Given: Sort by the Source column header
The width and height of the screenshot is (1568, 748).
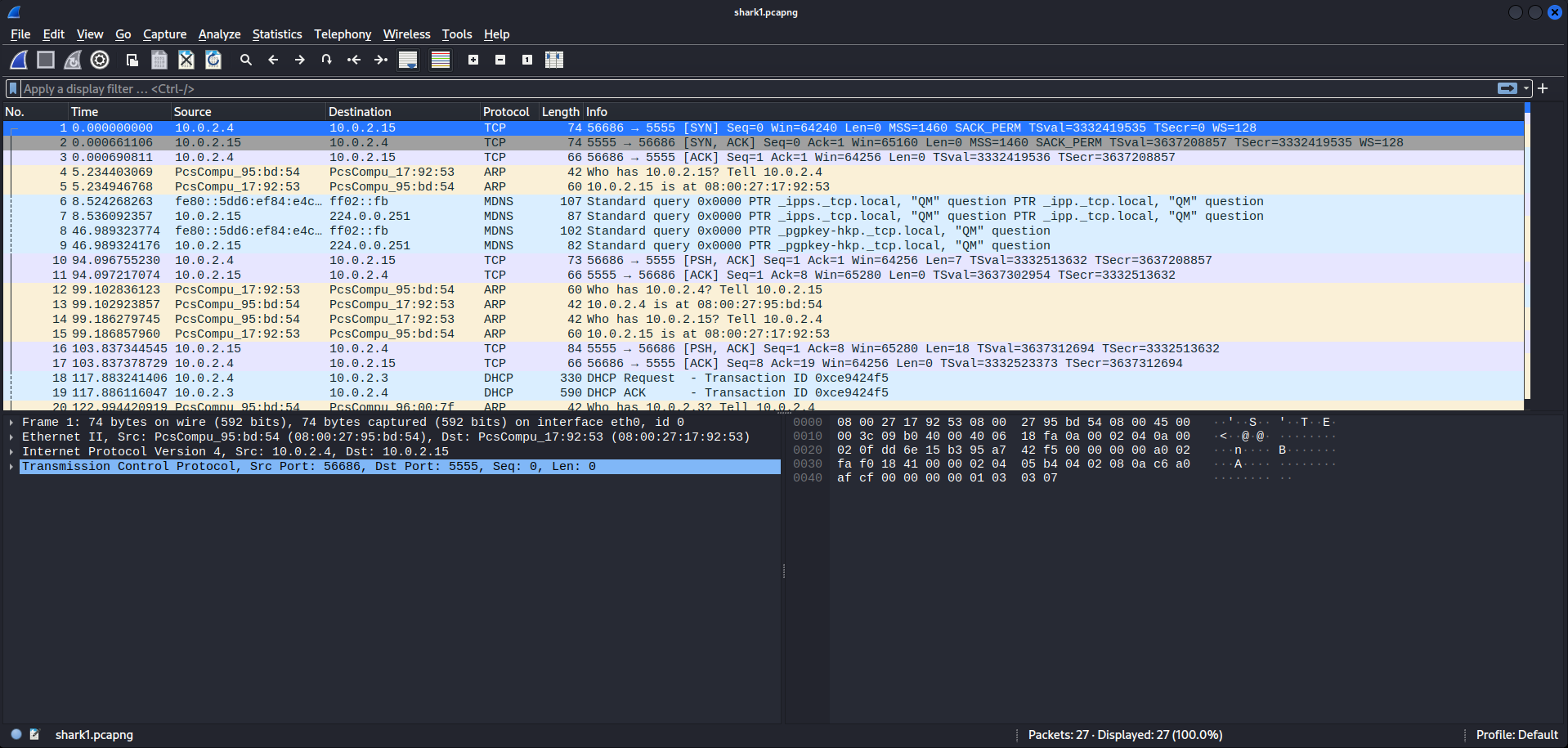Looking at the screenshot, I should (249, 112).
